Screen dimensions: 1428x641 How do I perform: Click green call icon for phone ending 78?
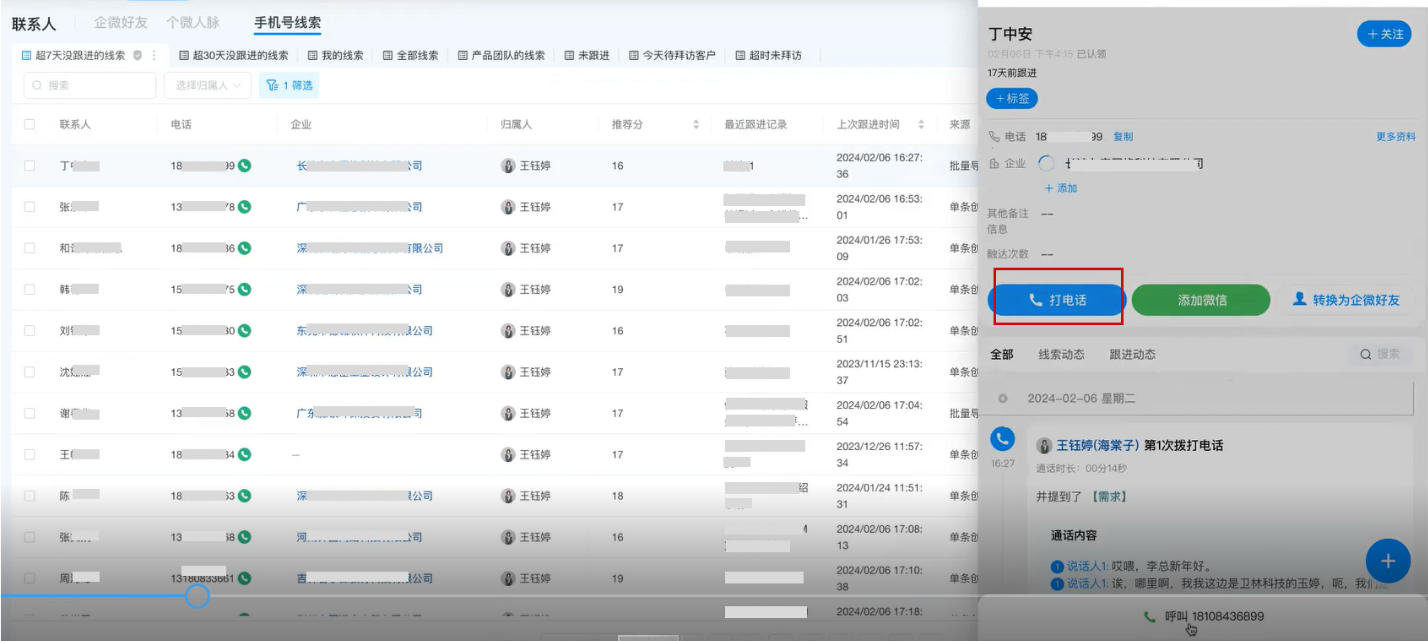point(244,207)
